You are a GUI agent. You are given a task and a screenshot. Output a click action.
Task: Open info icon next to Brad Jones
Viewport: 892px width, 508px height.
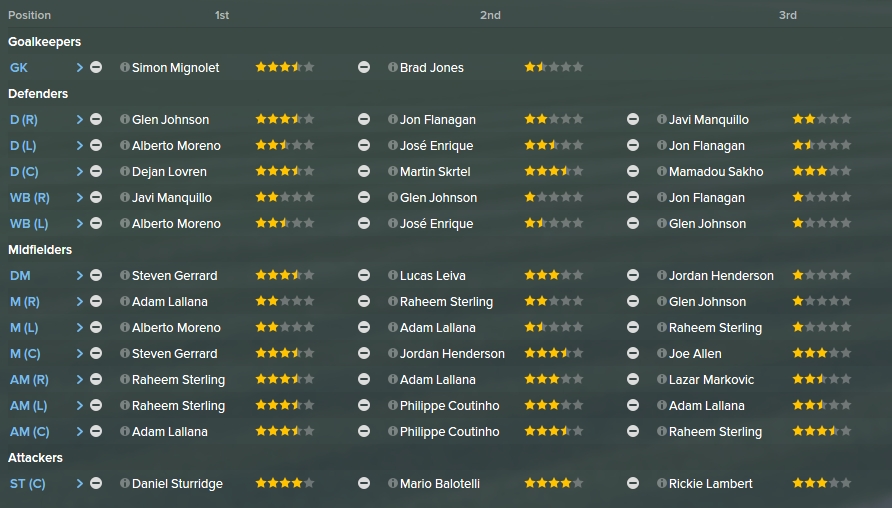click(x=393, y=67)
